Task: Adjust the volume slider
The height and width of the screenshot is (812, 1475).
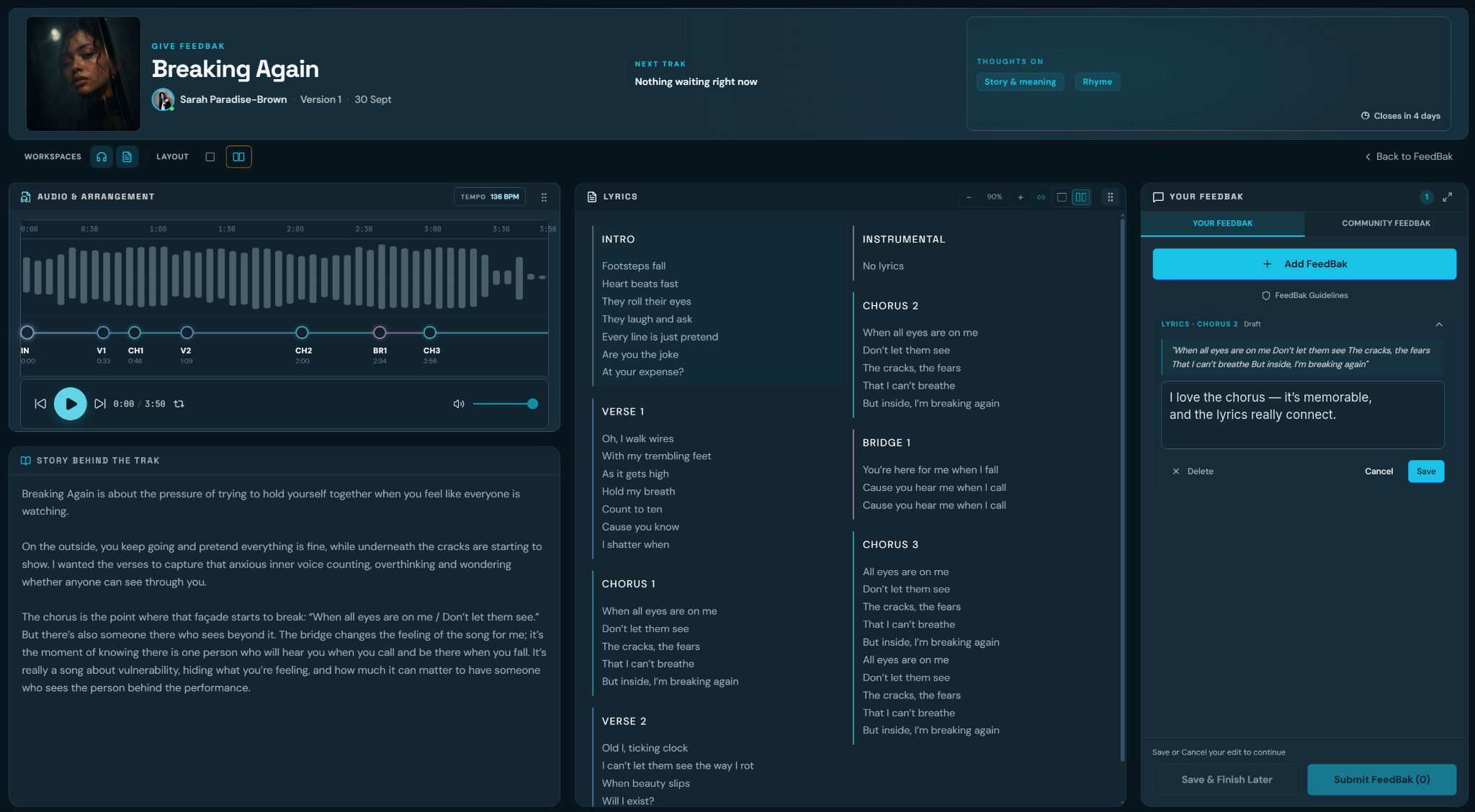Action: (x=505, y=404)
